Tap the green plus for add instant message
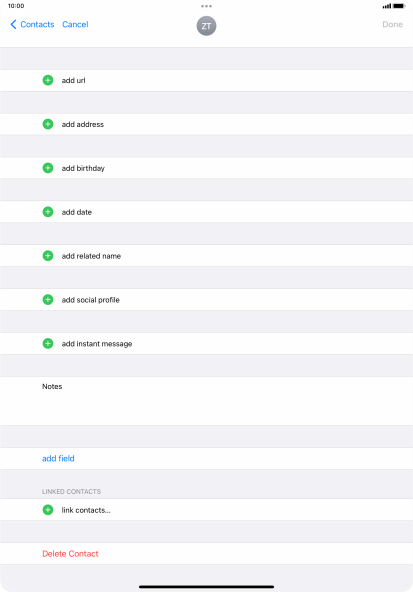Viewport: 413px width, 592px height. pos(48,344)
